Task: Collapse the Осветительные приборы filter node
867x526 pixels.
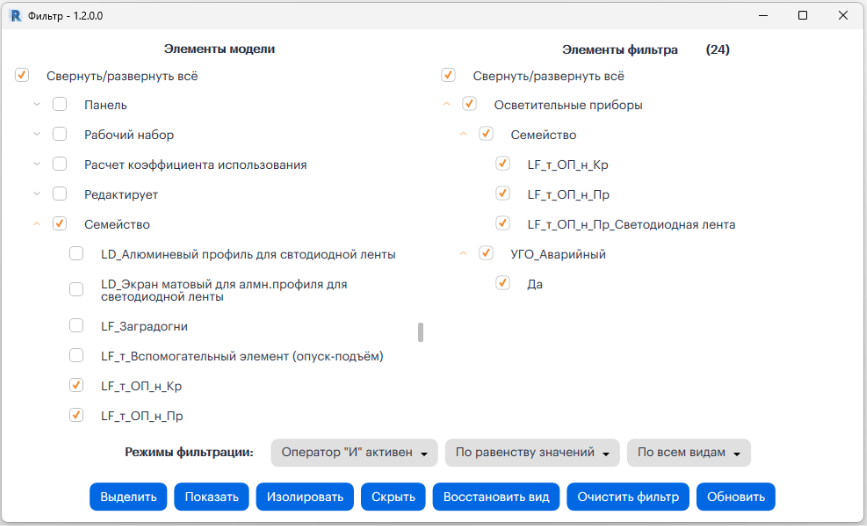Action: pos(446,104)
